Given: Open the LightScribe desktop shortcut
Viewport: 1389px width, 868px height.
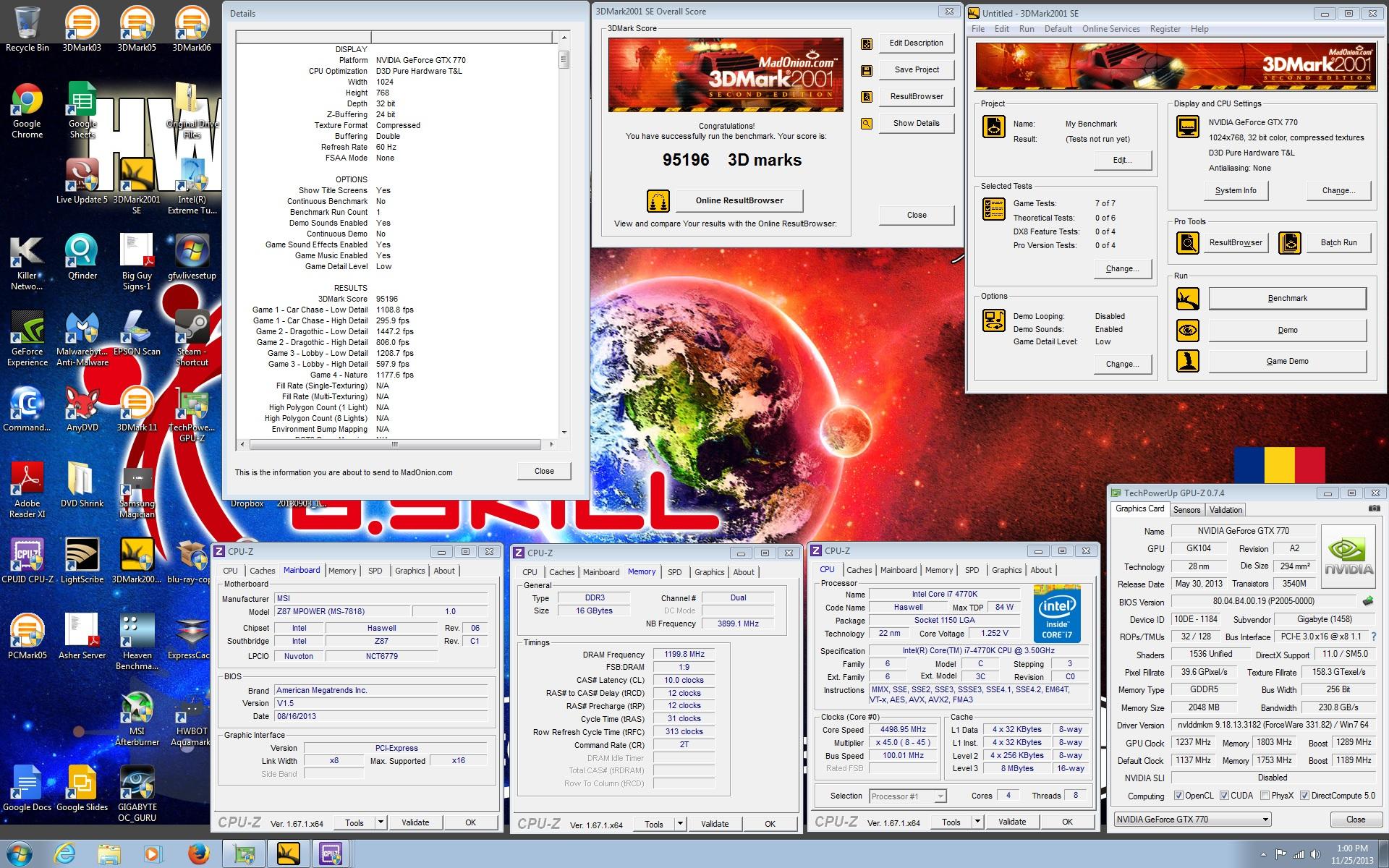Looking at the screenshot, I should pos(82,561).
